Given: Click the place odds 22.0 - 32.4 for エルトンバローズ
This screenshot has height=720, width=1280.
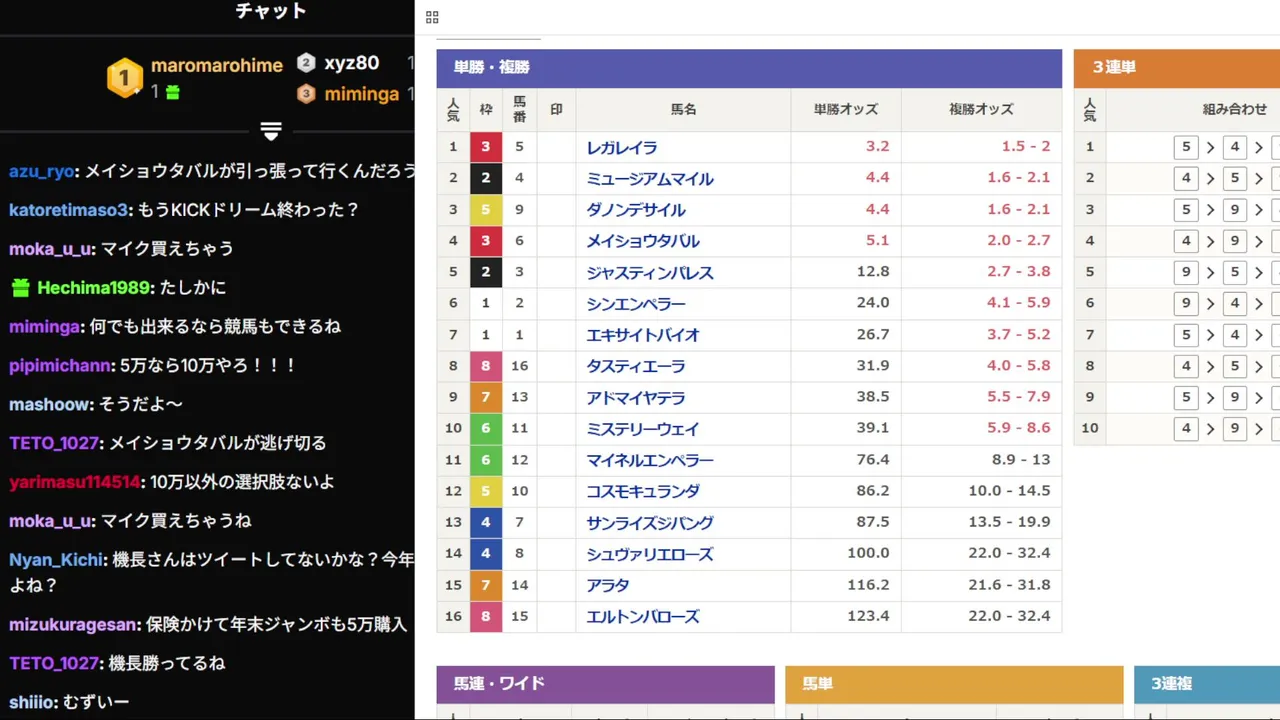Looking at the screenshot, I should [981, 616].
